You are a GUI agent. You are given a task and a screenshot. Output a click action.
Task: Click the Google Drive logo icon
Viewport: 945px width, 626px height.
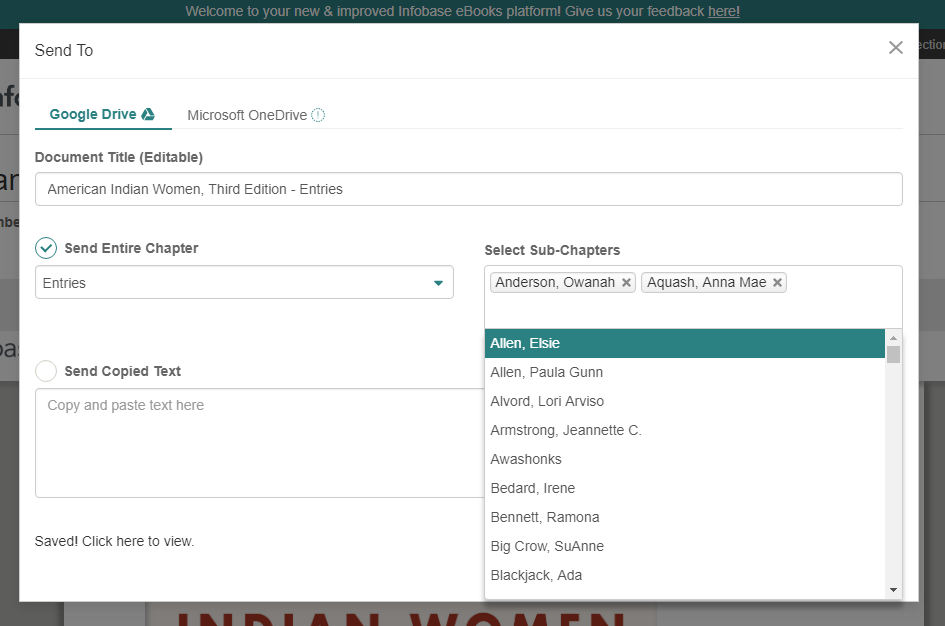[x=148, y=114]
